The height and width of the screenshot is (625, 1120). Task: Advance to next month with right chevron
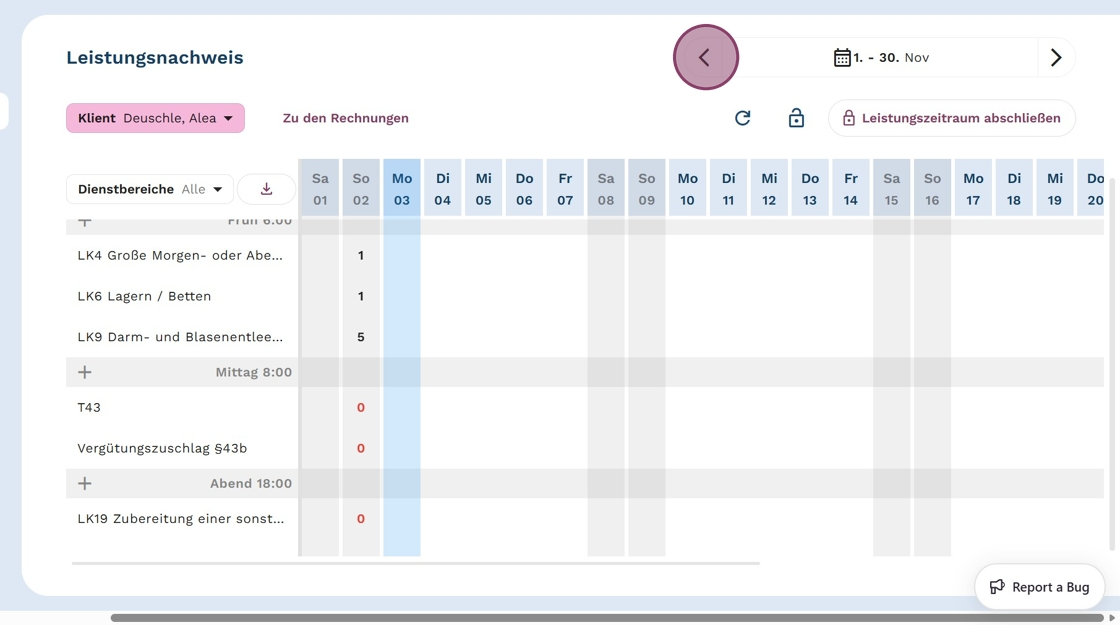point(1056,57)
